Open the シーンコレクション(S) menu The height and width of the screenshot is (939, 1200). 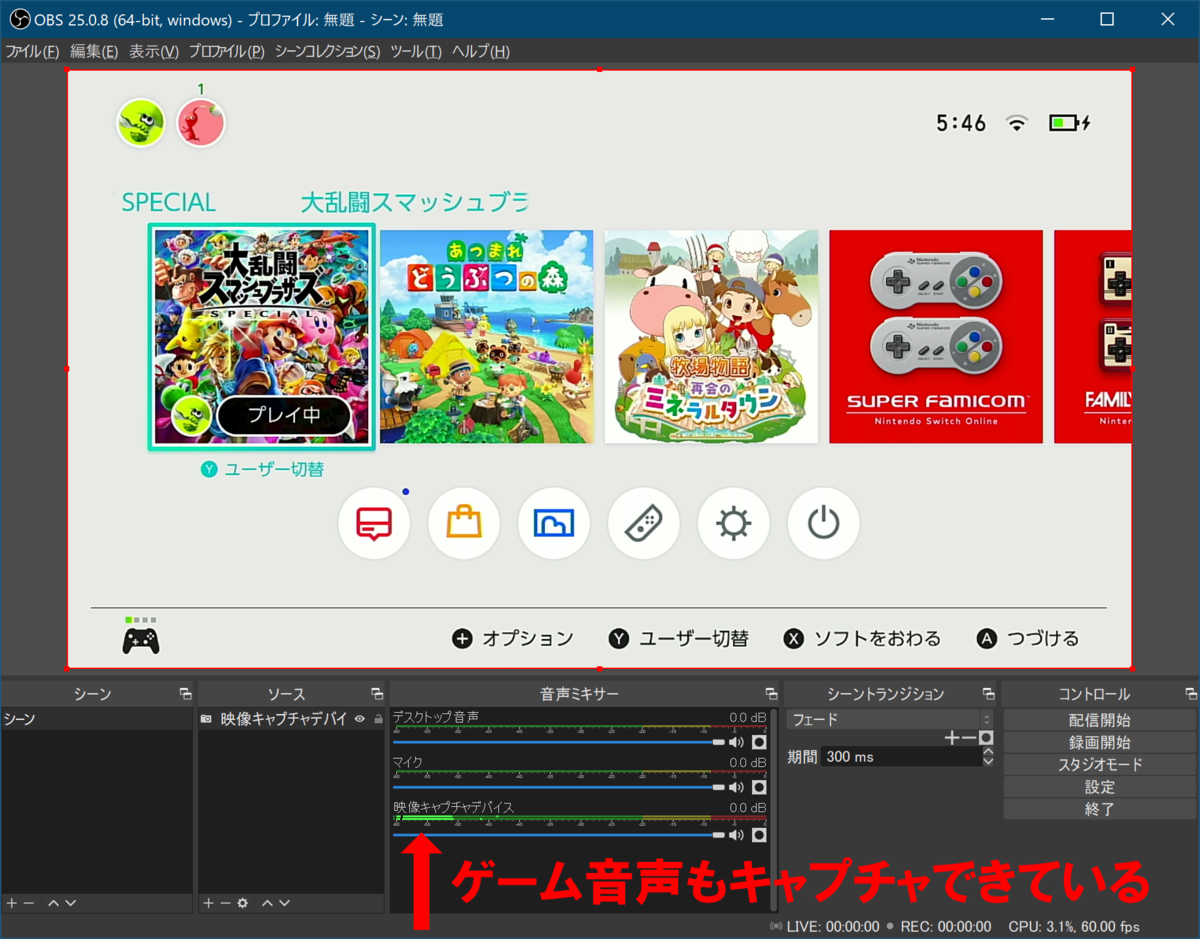click(x=328, y=52)
